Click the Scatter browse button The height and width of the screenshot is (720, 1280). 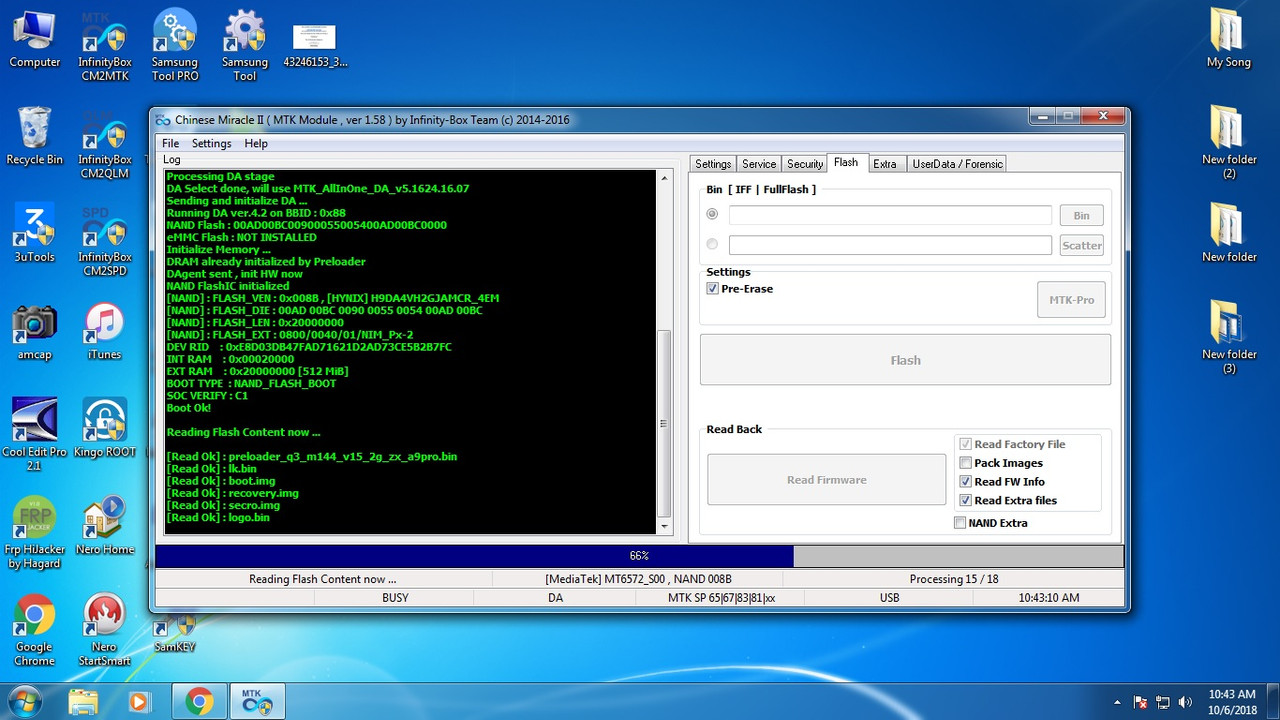1082,245
